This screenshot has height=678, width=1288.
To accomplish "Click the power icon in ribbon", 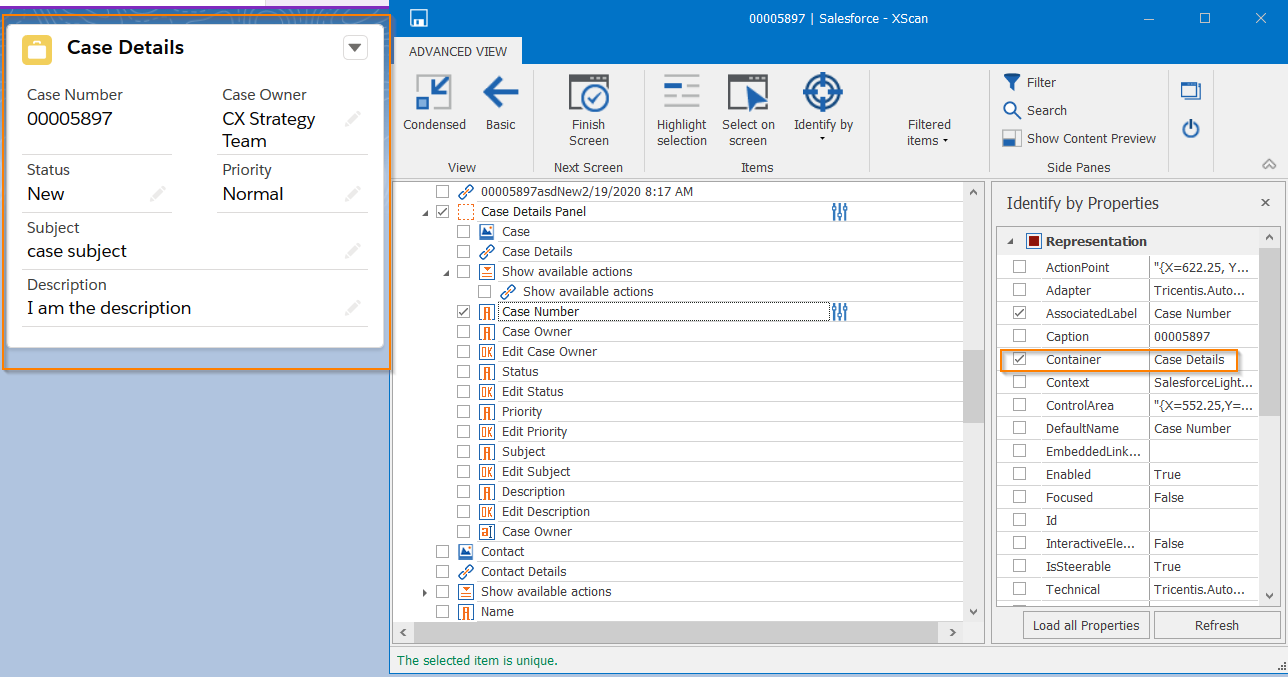I will pos(1190,128).
